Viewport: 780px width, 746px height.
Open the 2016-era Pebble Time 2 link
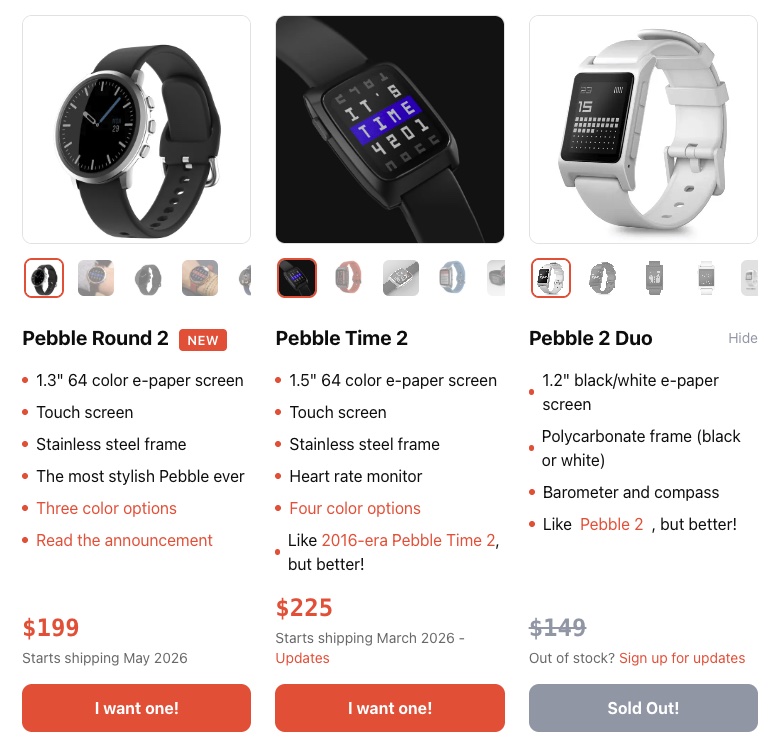(408, 540)
